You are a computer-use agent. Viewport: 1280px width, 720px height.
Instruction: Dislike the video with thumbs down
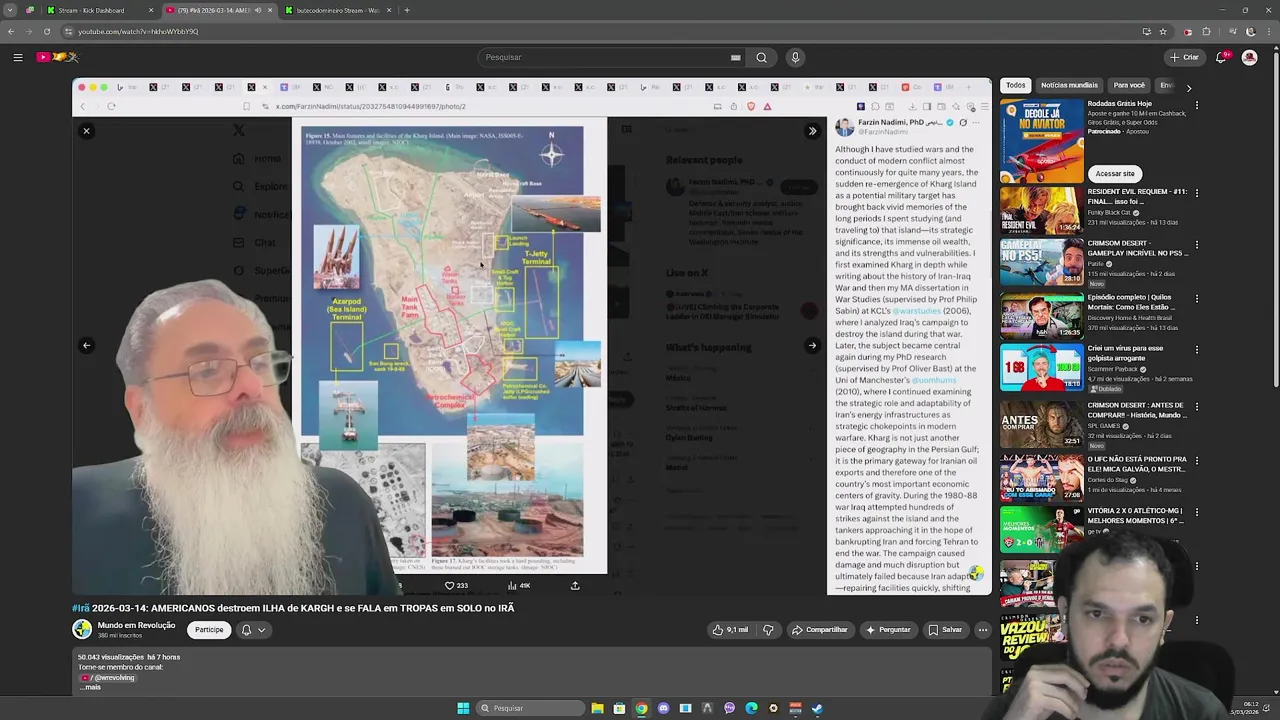click(768, 630)
